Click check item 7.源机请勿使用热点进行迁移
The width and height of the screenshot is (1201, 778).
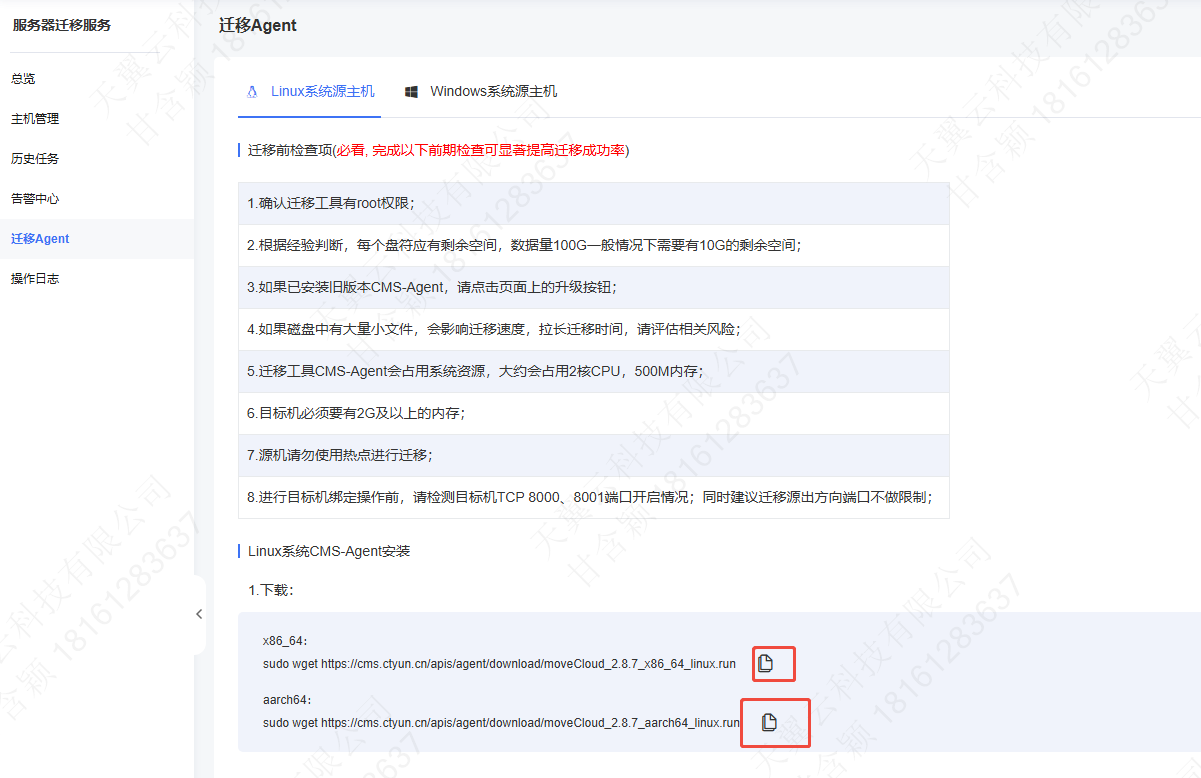(593, 455)
